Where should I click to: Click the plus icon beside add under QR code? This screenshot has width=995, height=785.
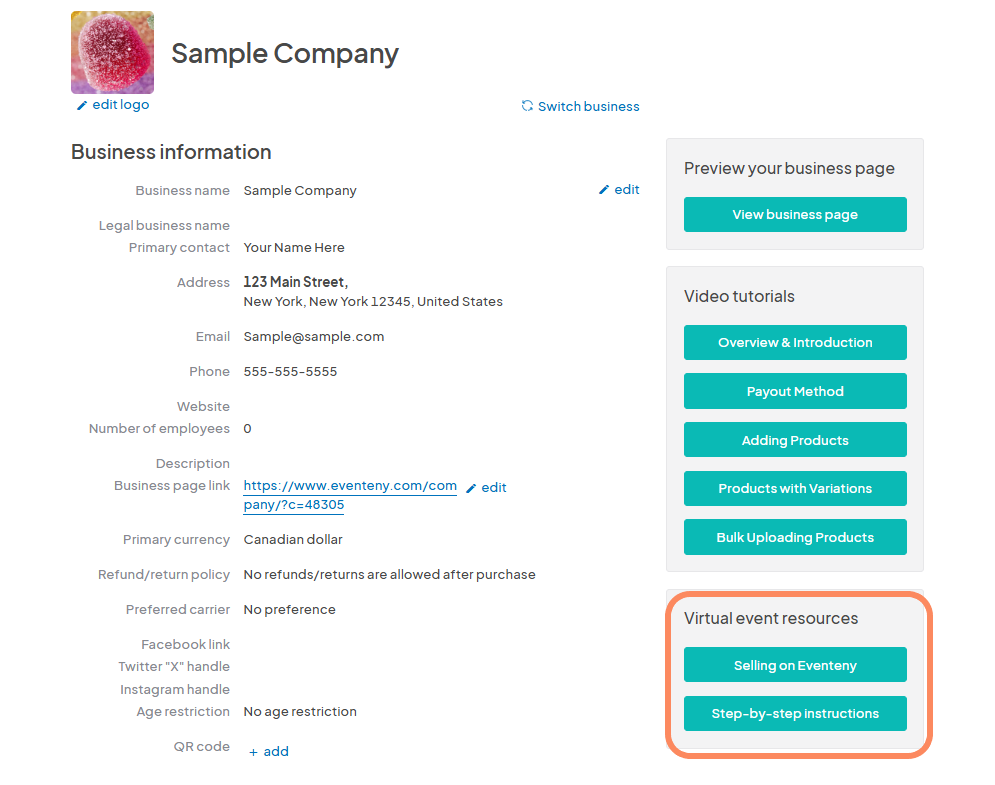point(254,751)
